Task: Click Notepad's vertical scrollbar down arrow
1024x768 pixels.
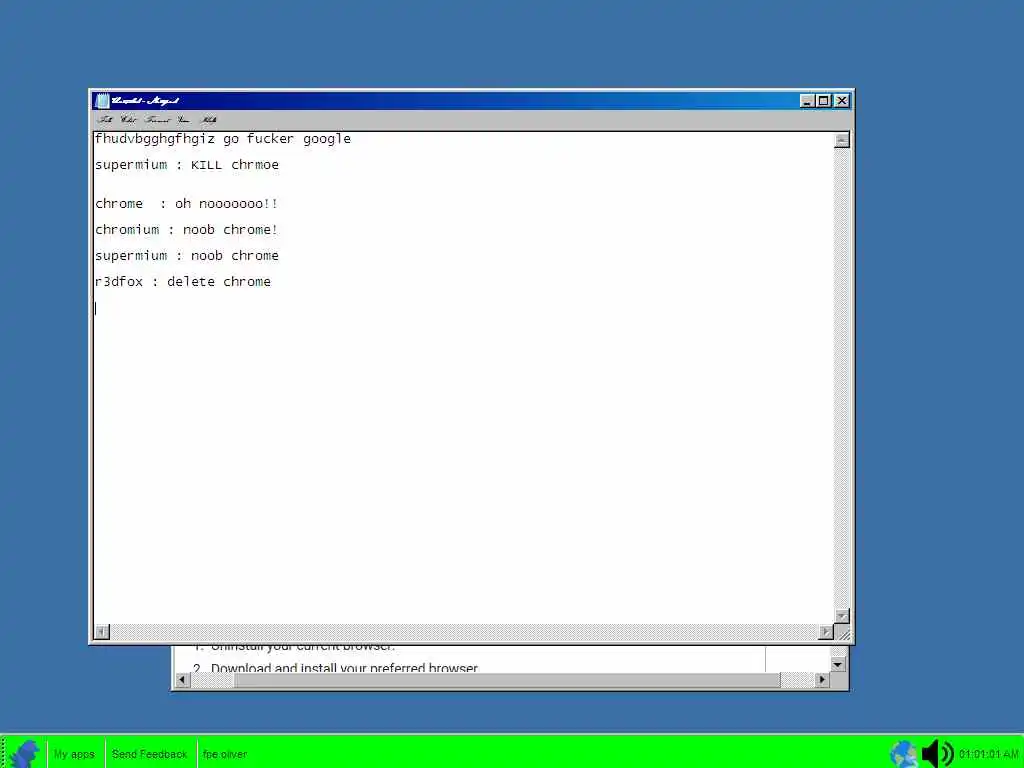Action: (x=842, y=616)
